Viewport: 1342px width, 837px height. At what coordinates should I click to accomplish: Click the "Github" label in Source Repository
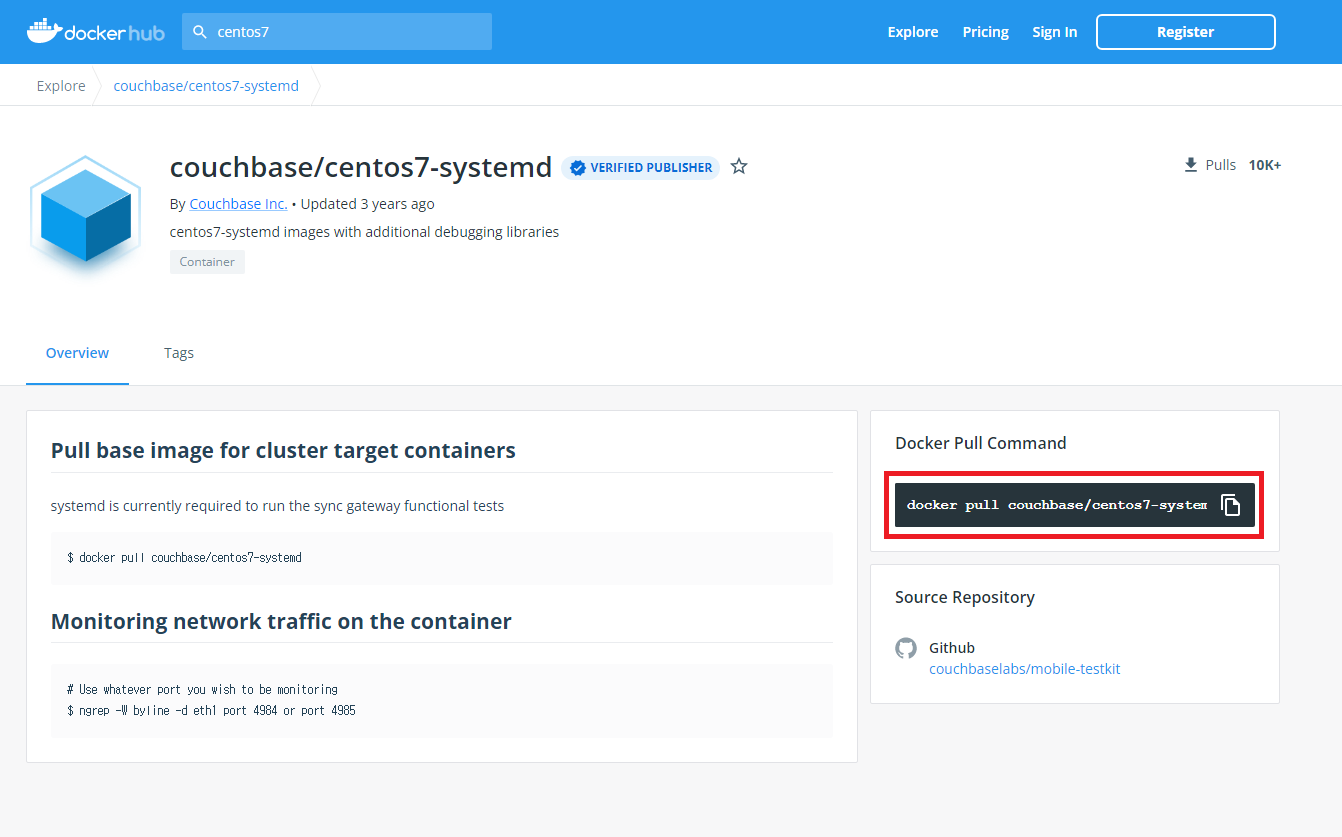click(x=952, y=648)
